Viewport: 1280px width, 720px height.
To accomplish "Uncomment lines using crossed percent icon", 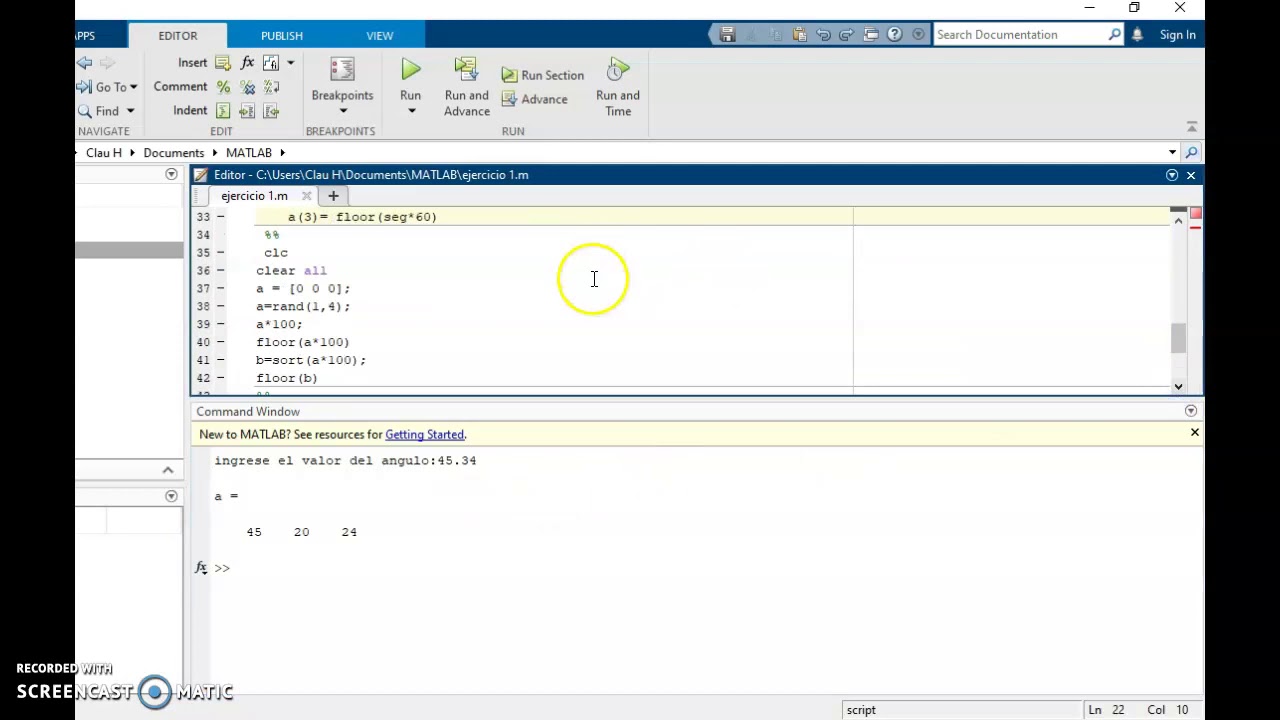I will click(247, 87).
